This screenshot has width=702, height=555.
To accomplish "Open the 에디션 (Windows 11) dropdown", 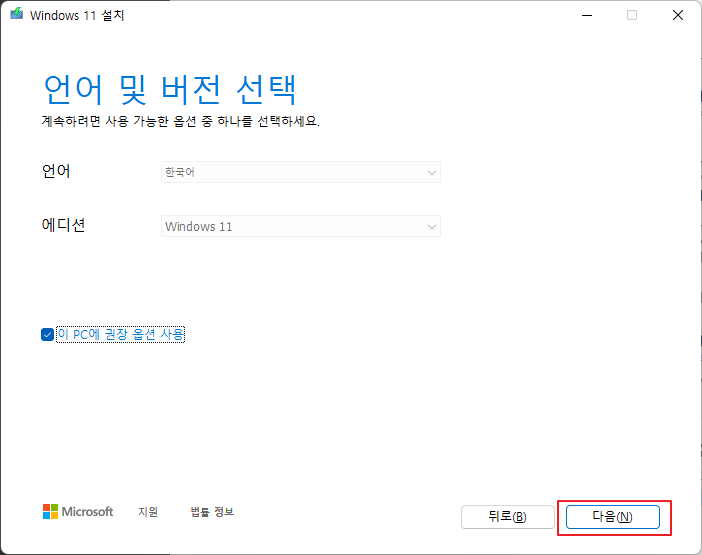I will 301,226.
